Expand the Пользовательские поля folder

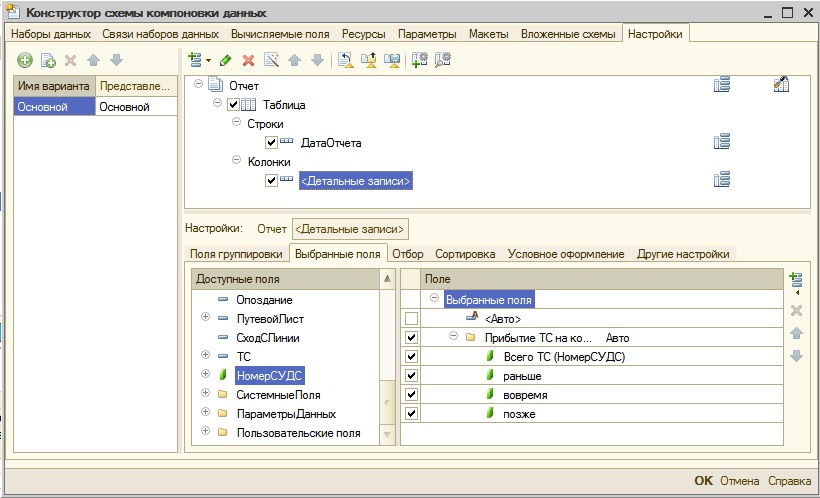coord(206,431)
